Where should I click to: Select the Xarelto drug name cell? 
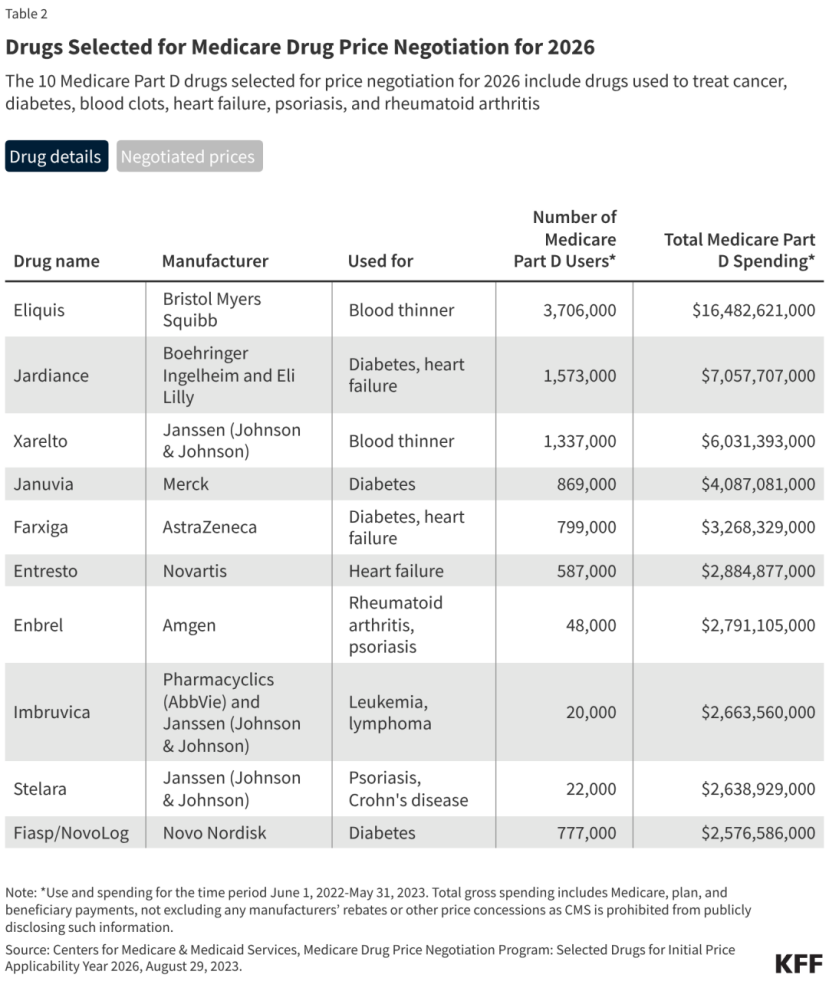click(x=41, y=441)
